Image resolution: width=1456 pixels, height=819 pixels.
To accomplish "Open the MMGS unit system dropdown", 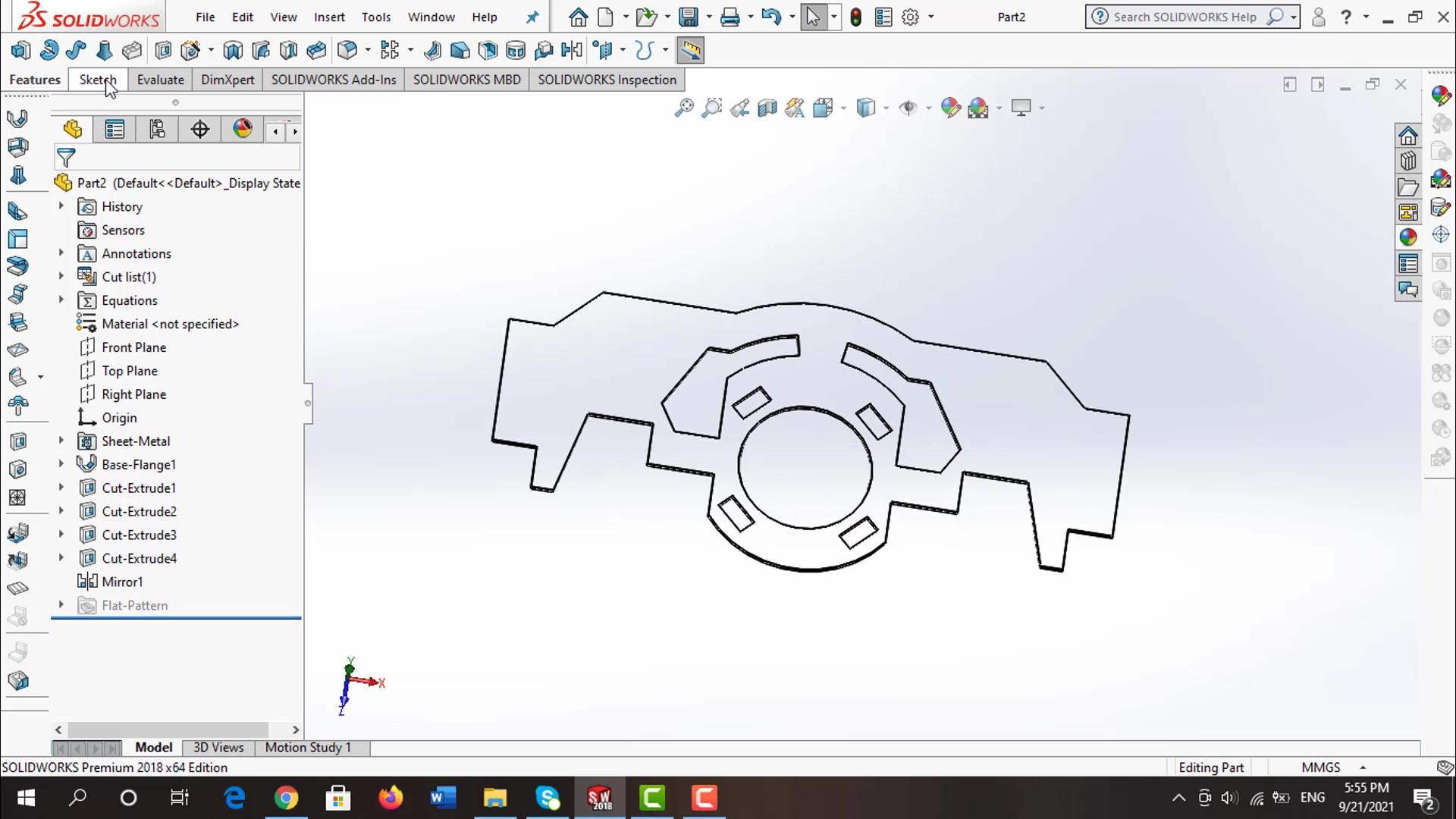I will (1363, 767).
